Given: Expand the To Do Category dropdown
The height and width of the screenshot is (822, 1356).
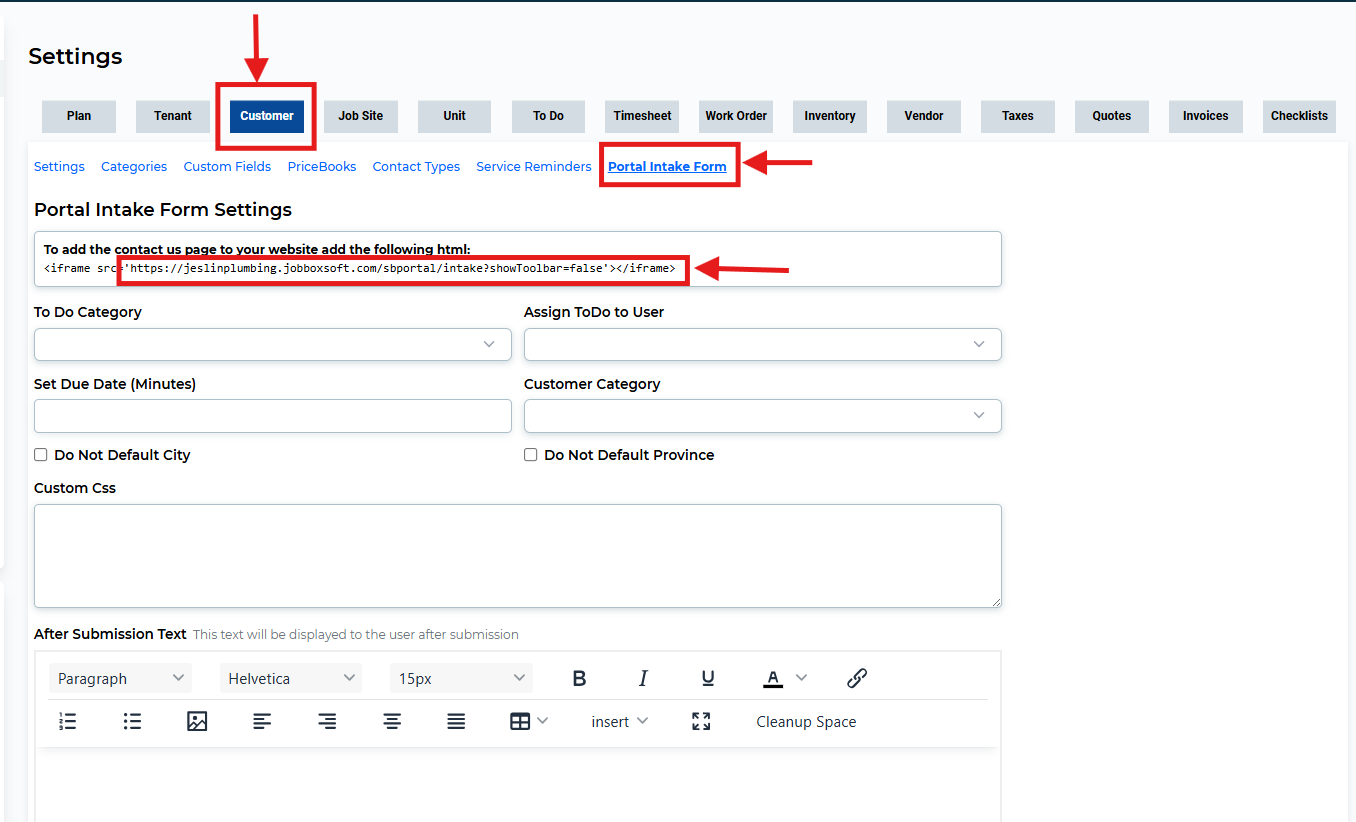Looking at the screenshot, I should pos(273,344).
